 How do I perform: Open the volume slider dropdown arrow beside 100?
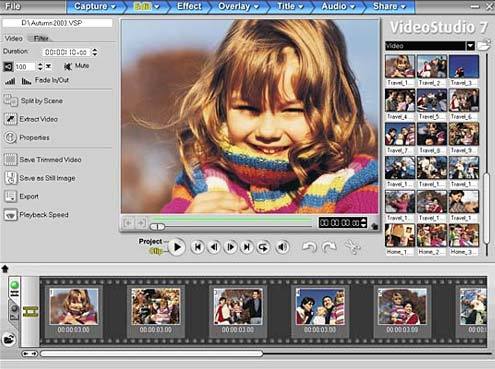[x=49, y=67]
